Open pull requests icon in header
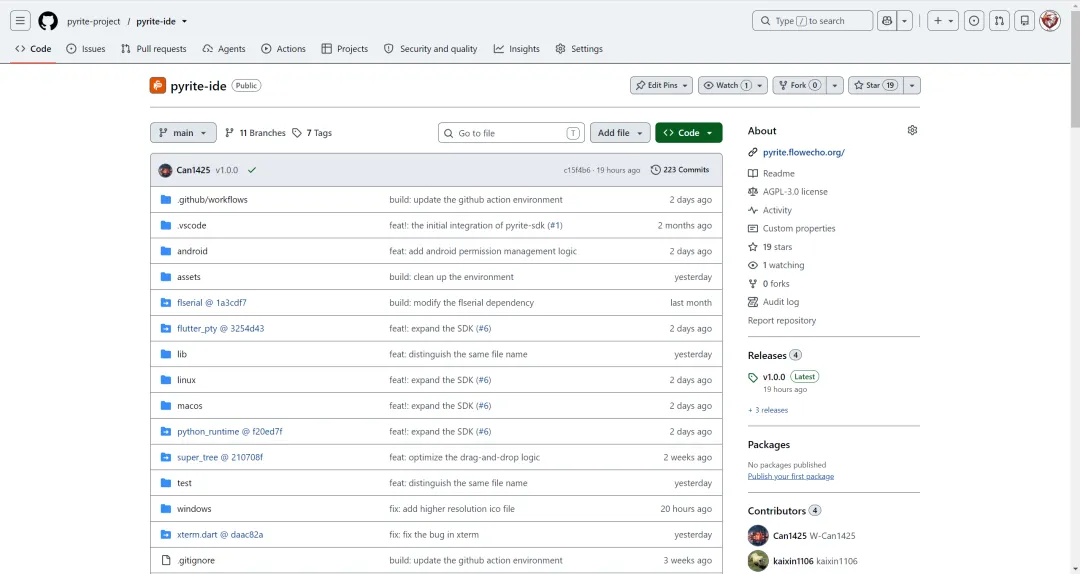The image size is (1080, 574). click(999, 21)
